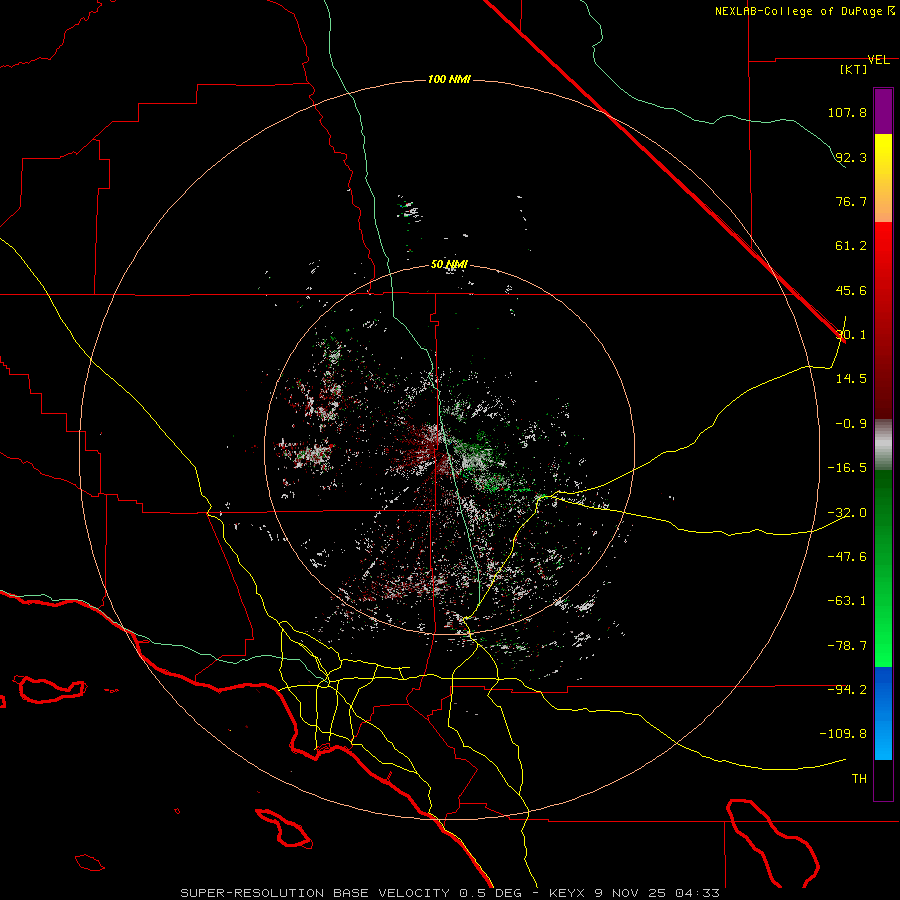Pick the purple segment of the color bar
900x900 pixels.
[x=883, y=111]
